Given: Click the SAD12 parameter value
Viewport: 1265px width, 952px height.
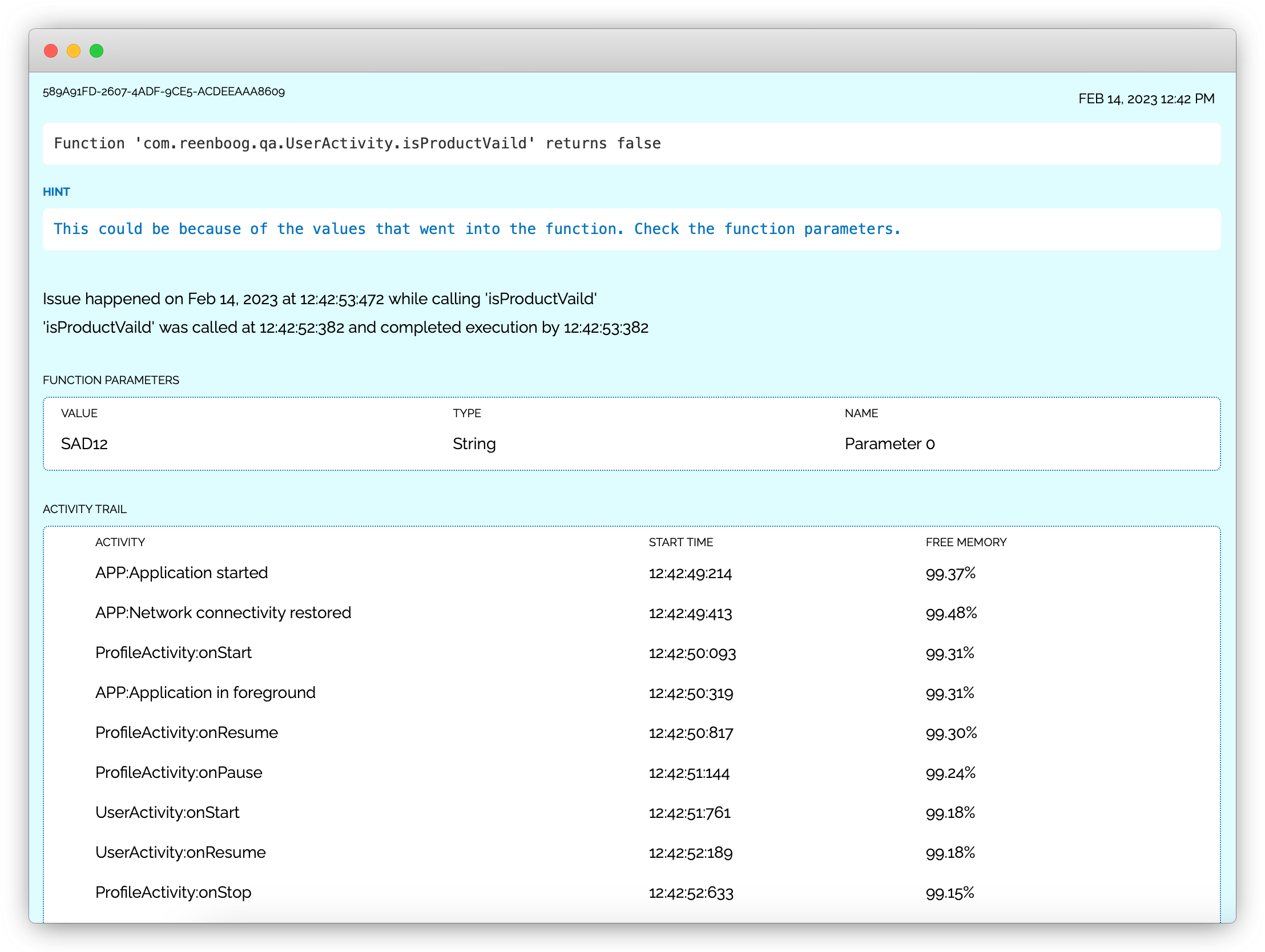Looking at the screenshot, I should pos(84,443).
